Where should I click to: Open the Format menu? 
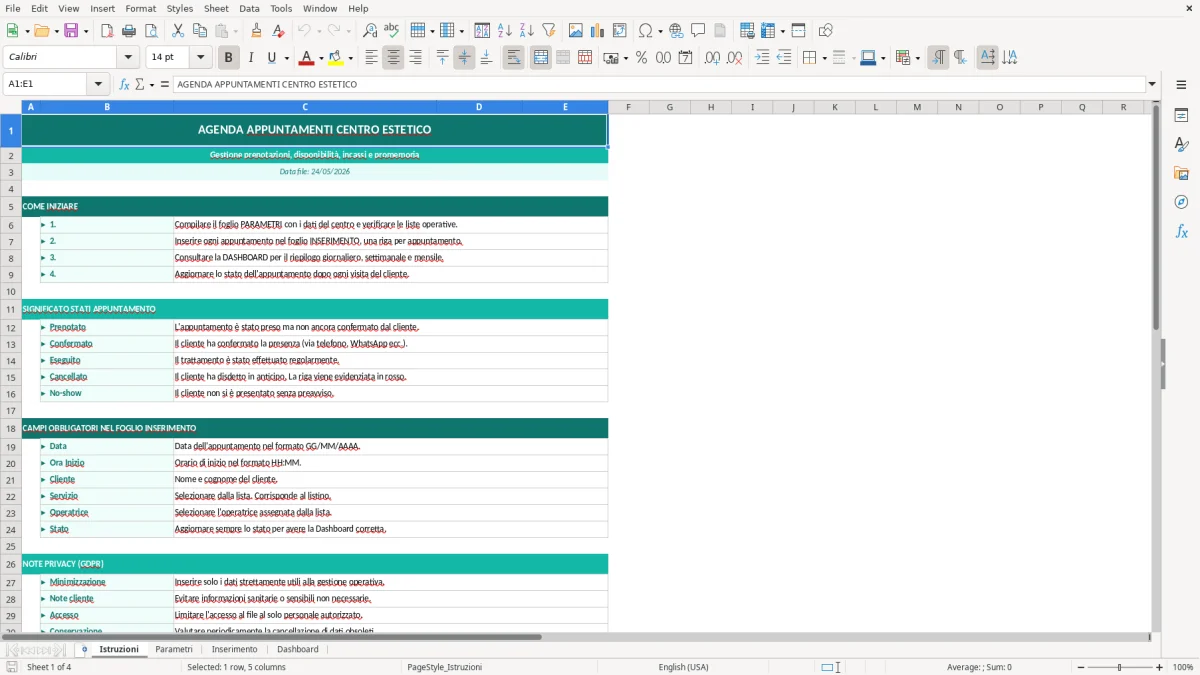point(141,8)
